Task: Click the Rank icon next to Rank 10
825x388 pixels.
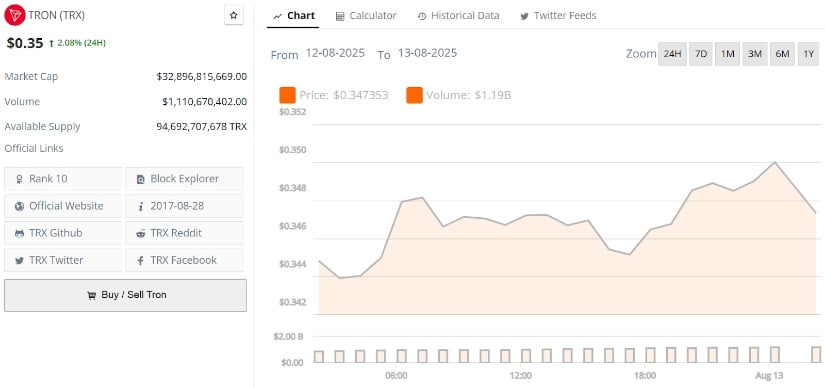Action: click(x=19, y=179)
